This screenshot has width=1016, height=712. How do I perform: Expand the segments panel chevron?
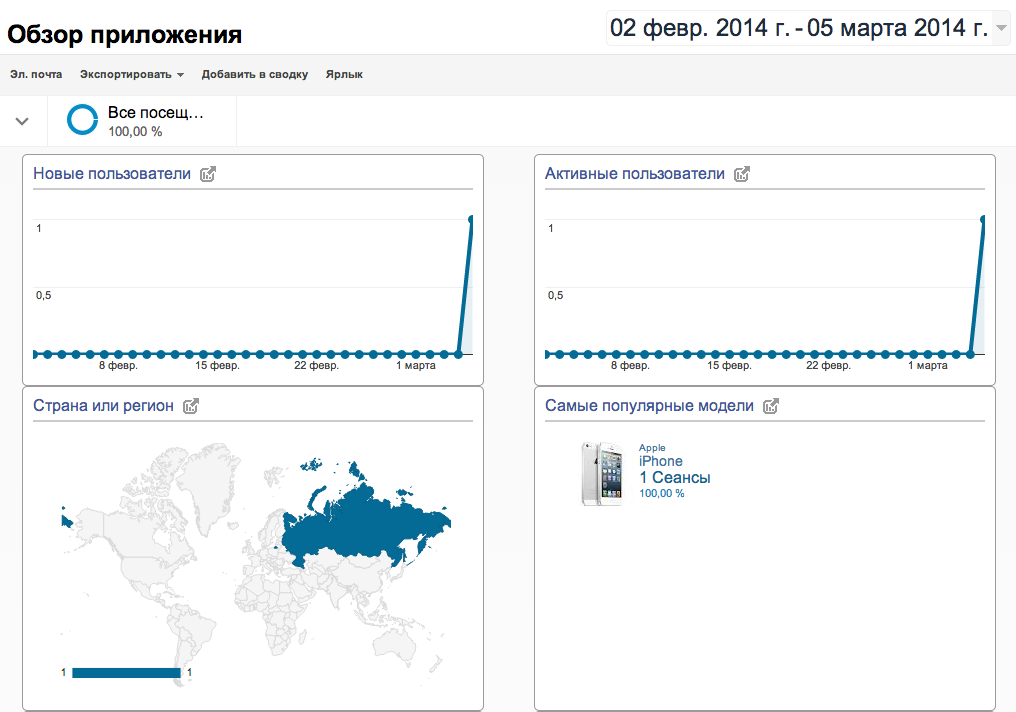(x=22, y=121)
